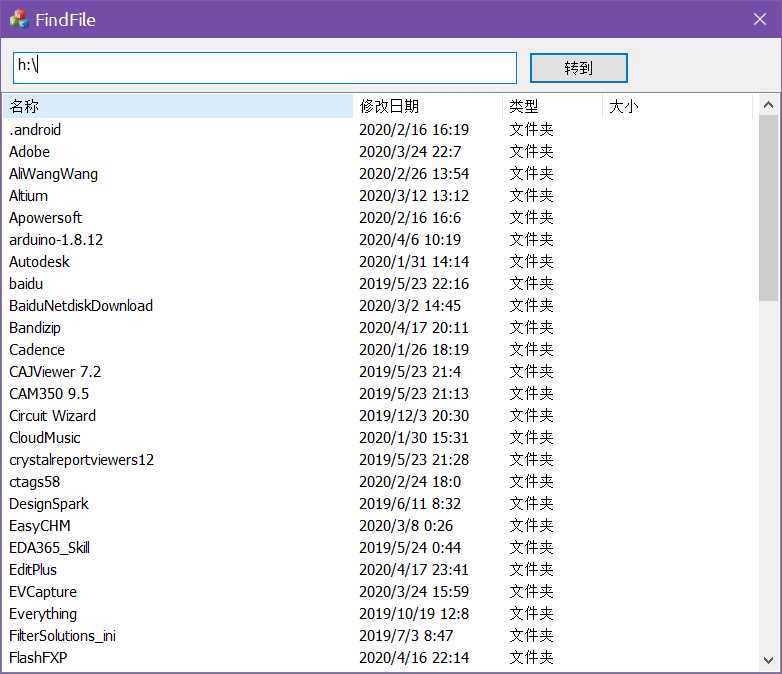Screen dimensions: 782x674
Task: Click the 转到 button
Action: [x=579, y=68]
